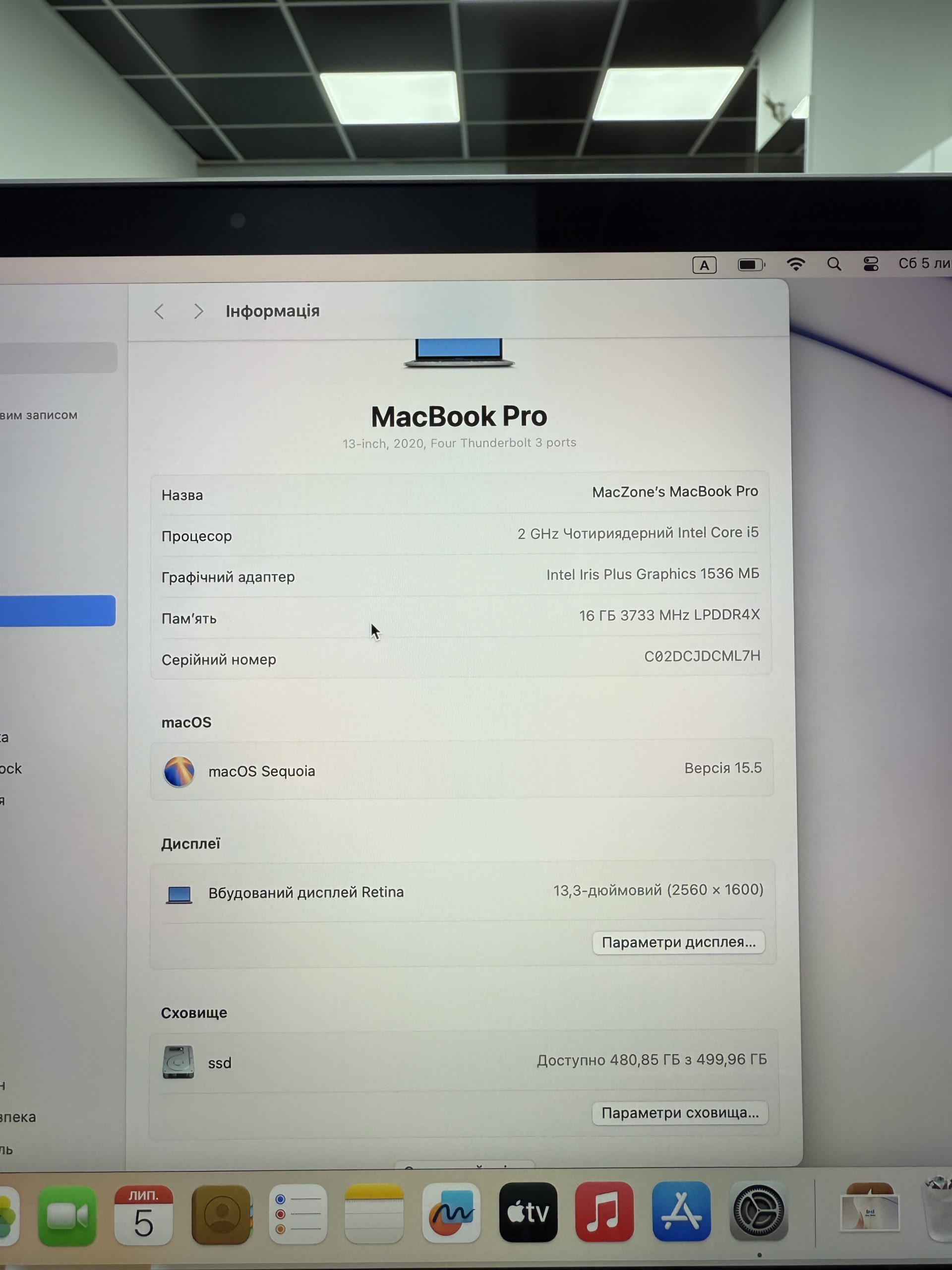This screenshot has height=1270, width=952.
Task: Click 2 GHz Intel Core i5 processor value
Action: pyautogui.click(x=638, y=533)
